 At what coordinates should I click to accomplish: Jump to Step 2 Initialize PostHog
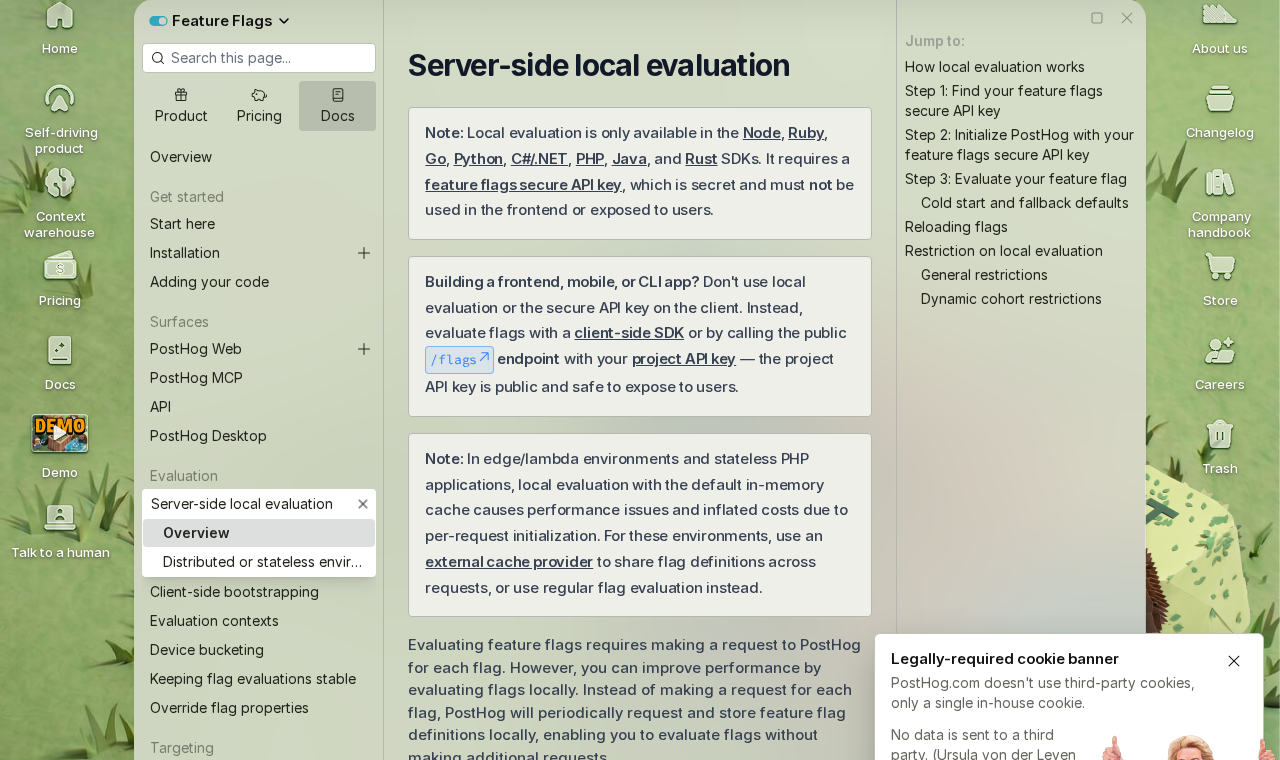coord(1019,145)
